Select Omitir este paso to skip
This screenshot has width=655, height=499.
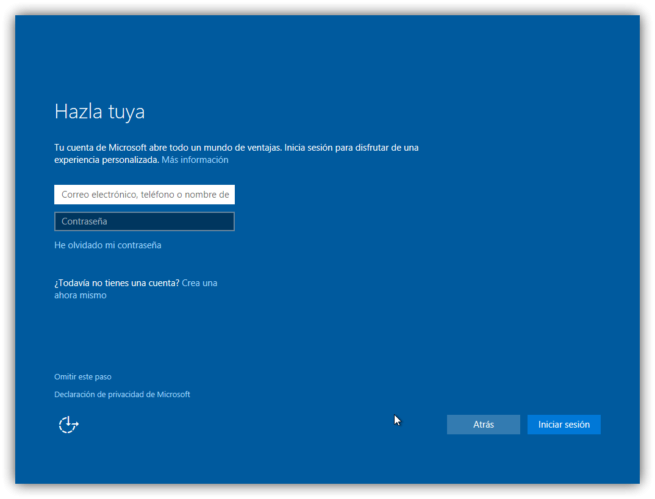(83, 377)
